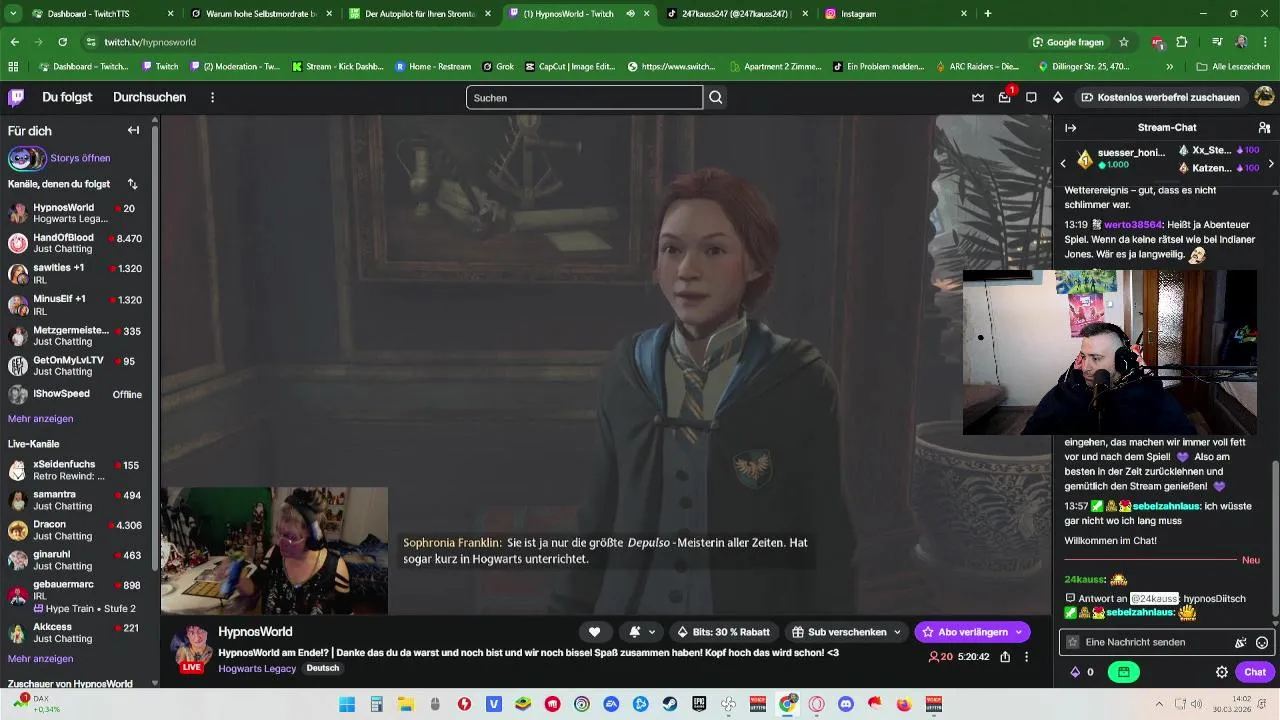This screenshot has height=720, width=1280.
Task: Open Discord from the Windows taskbar
Action: 846,704
